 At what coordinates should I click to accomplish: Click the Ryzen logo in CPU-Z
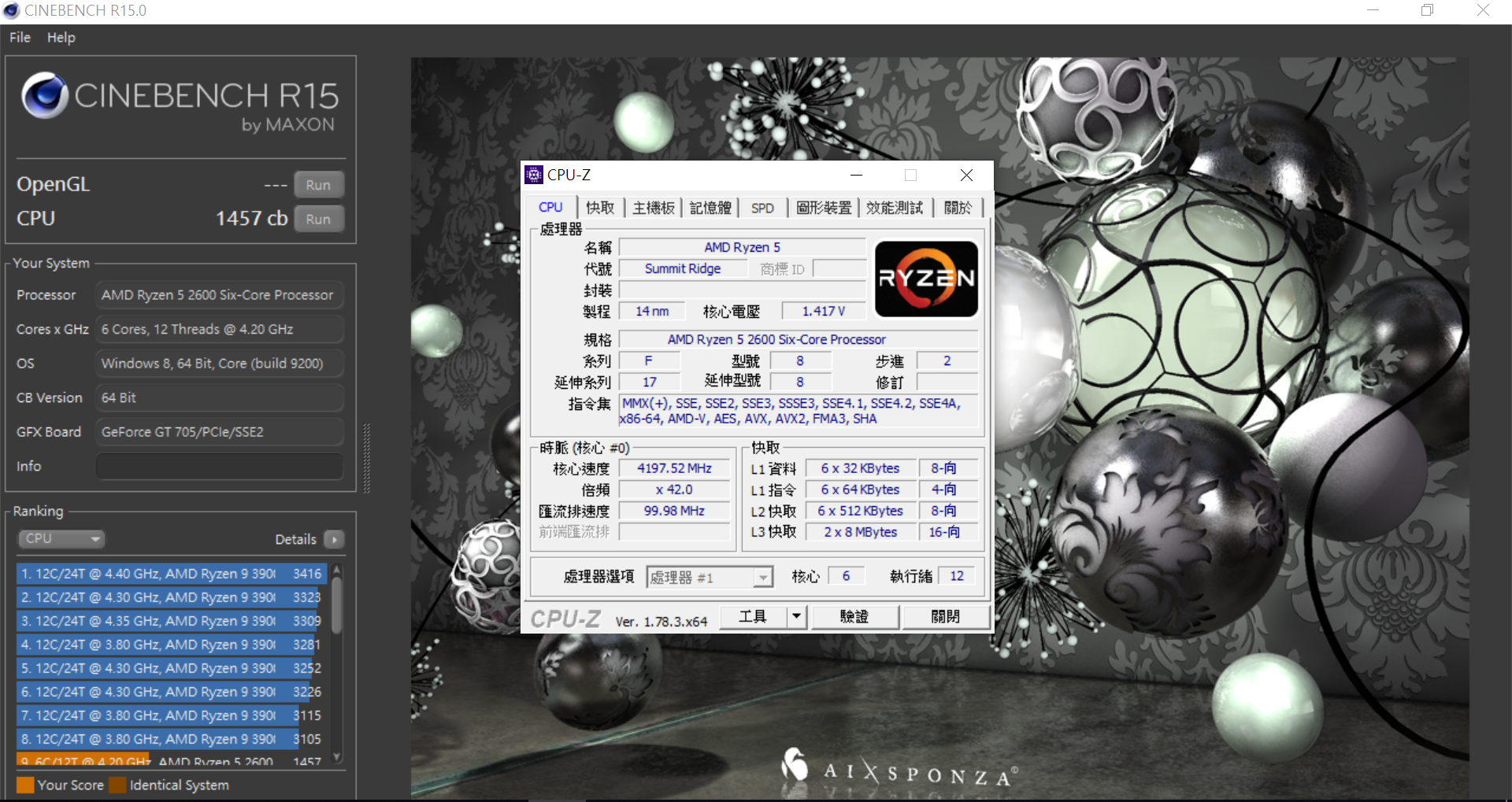point(926,279)
